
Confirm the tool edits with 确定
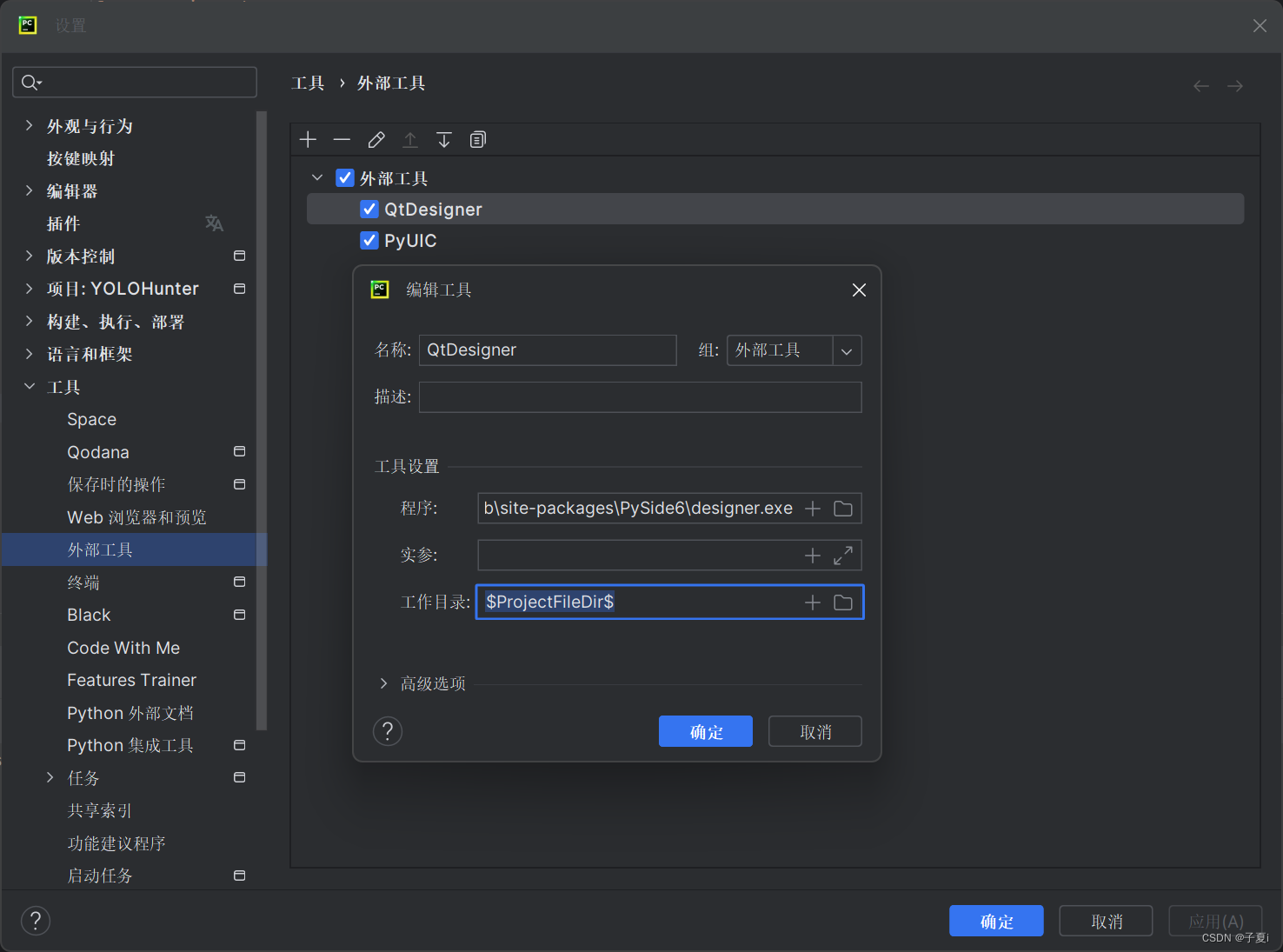pos(705,731)
